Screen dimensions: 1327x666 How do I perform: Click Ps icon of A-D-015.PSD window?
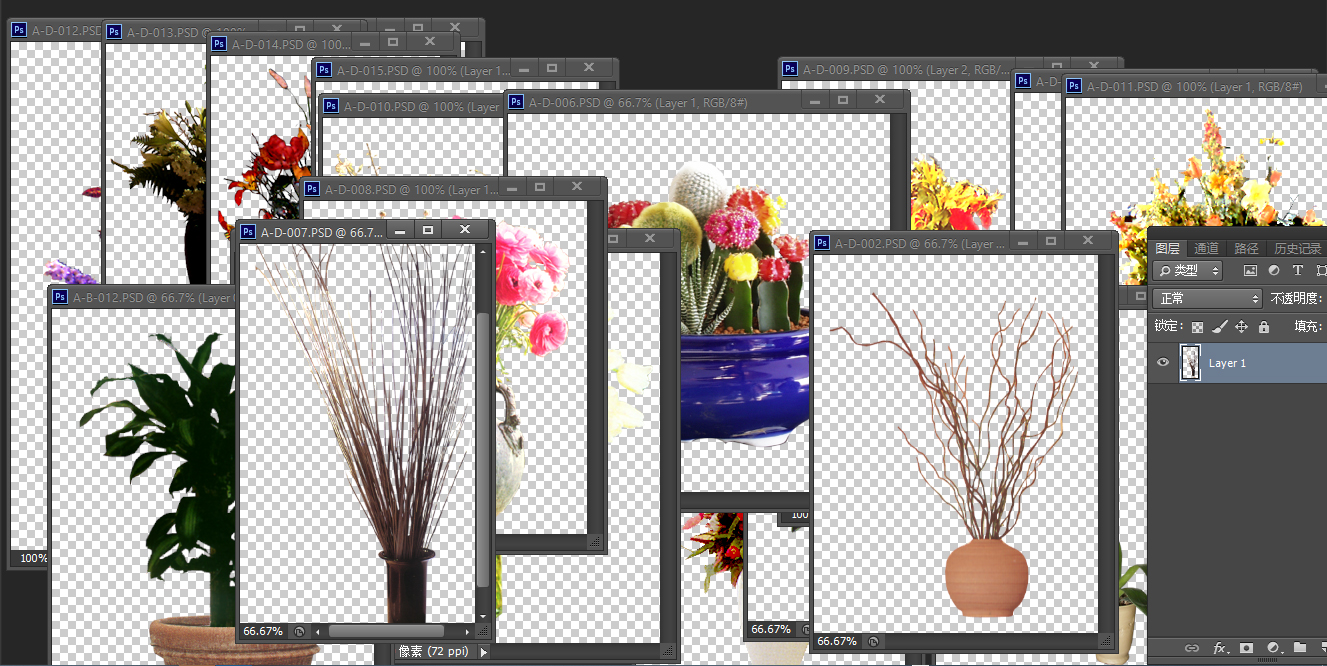(x=323, y=70)
